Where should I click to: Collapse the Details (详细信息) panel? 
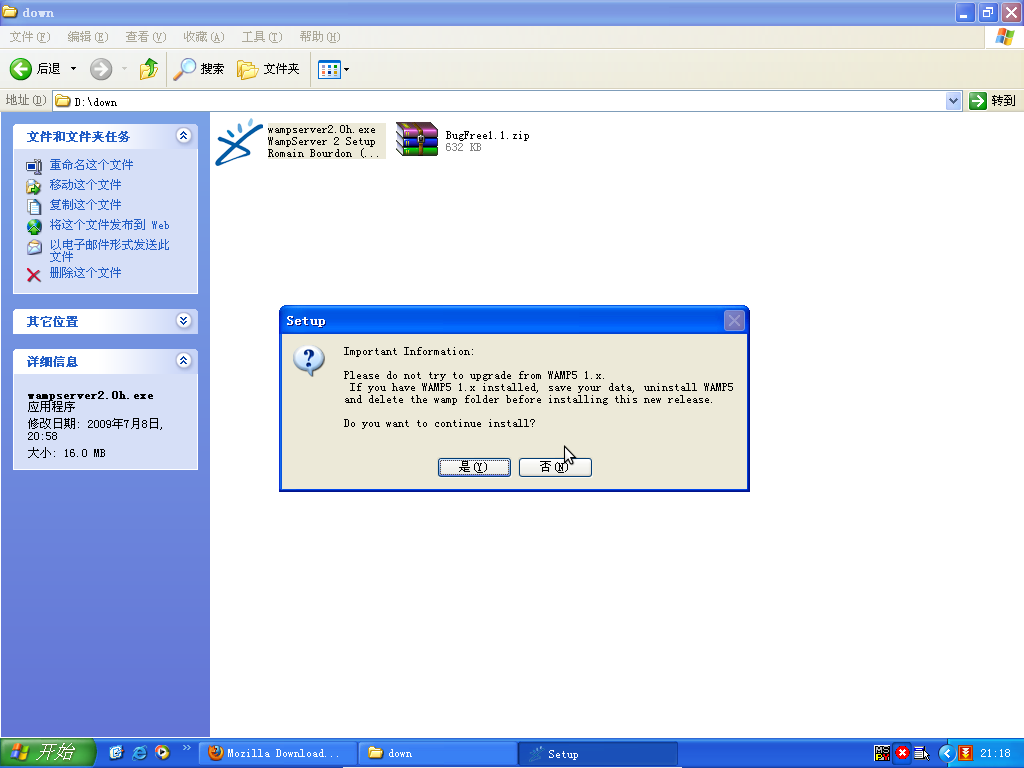(x=184, y=360)
